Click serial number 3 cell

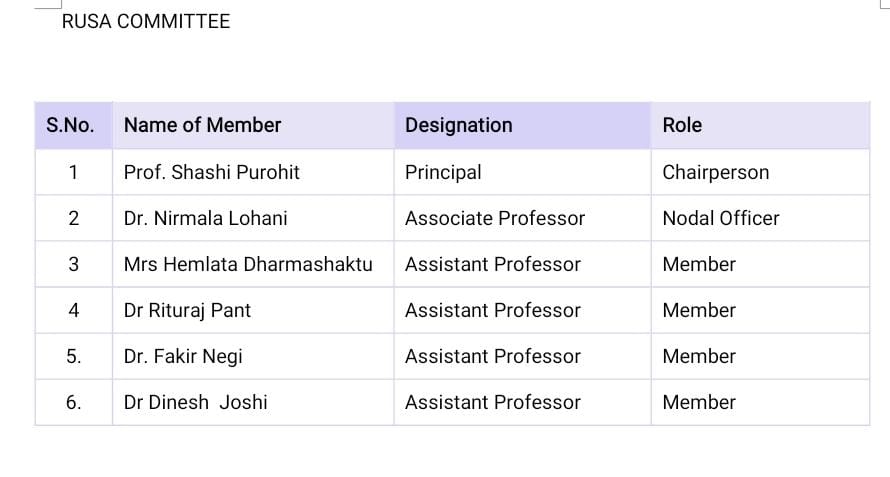(74, 264)
